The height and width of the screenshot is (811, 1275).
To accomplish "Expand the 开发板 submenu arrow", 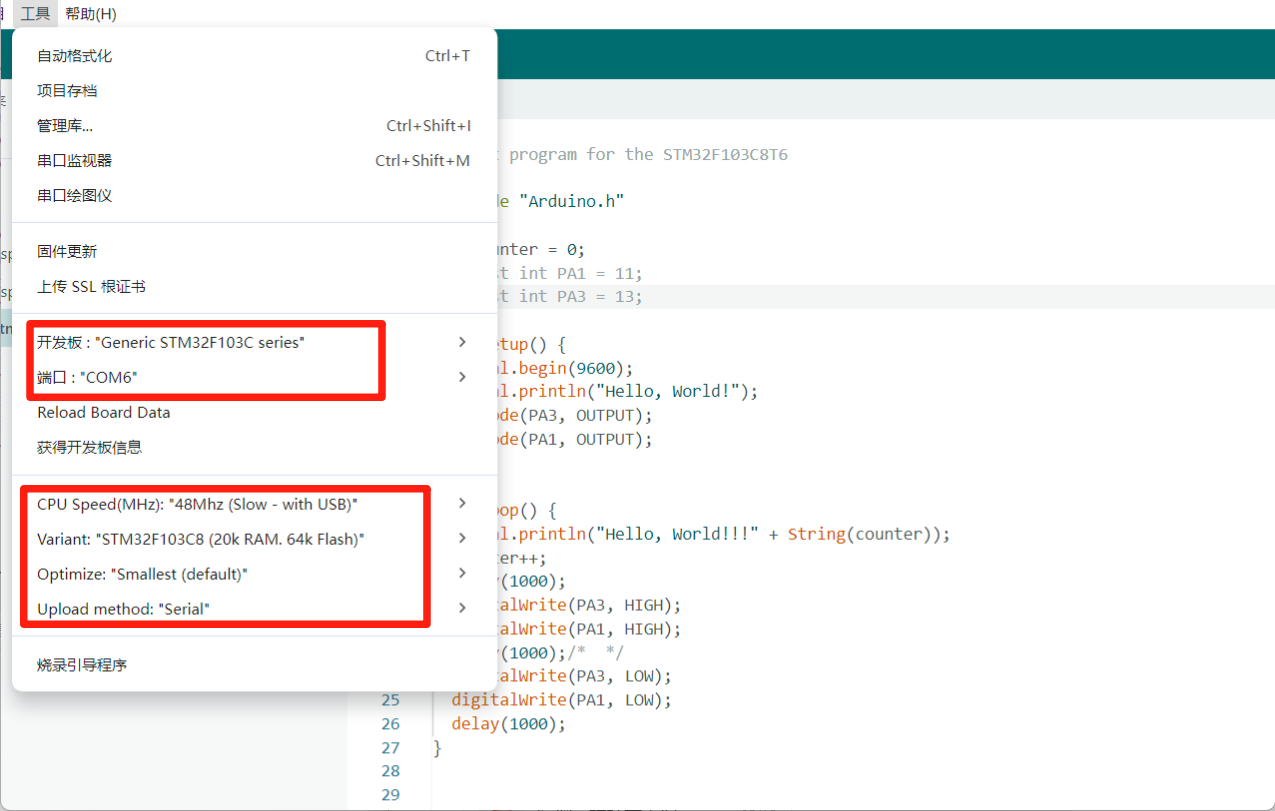I will (462, 342).
